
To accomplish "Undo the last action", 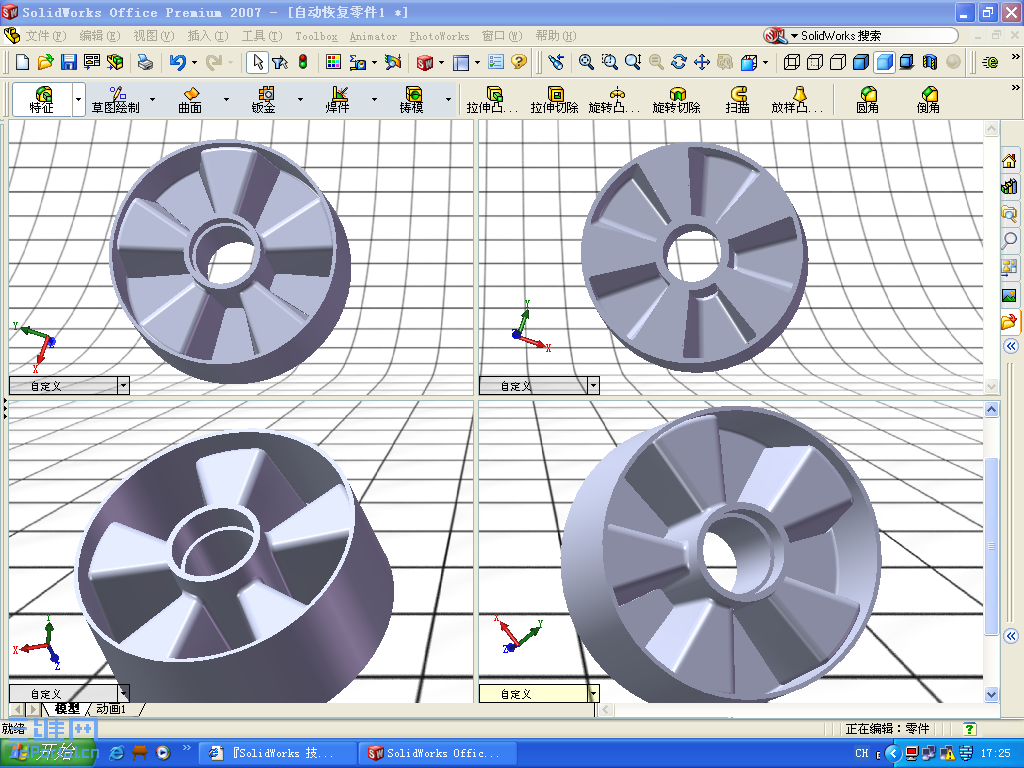I will (177, 62).
